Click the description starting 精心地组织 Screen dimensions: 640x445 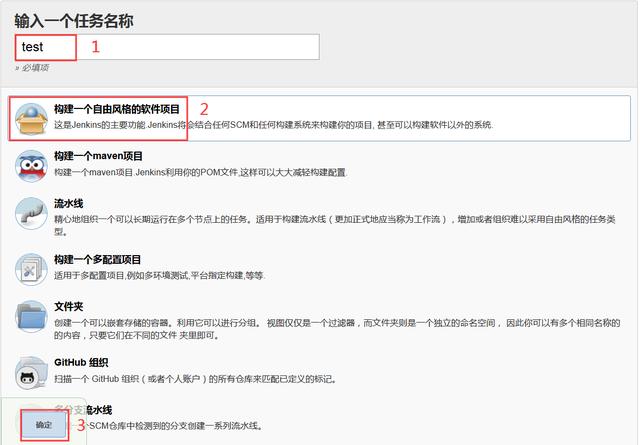(x=335, y=225)
